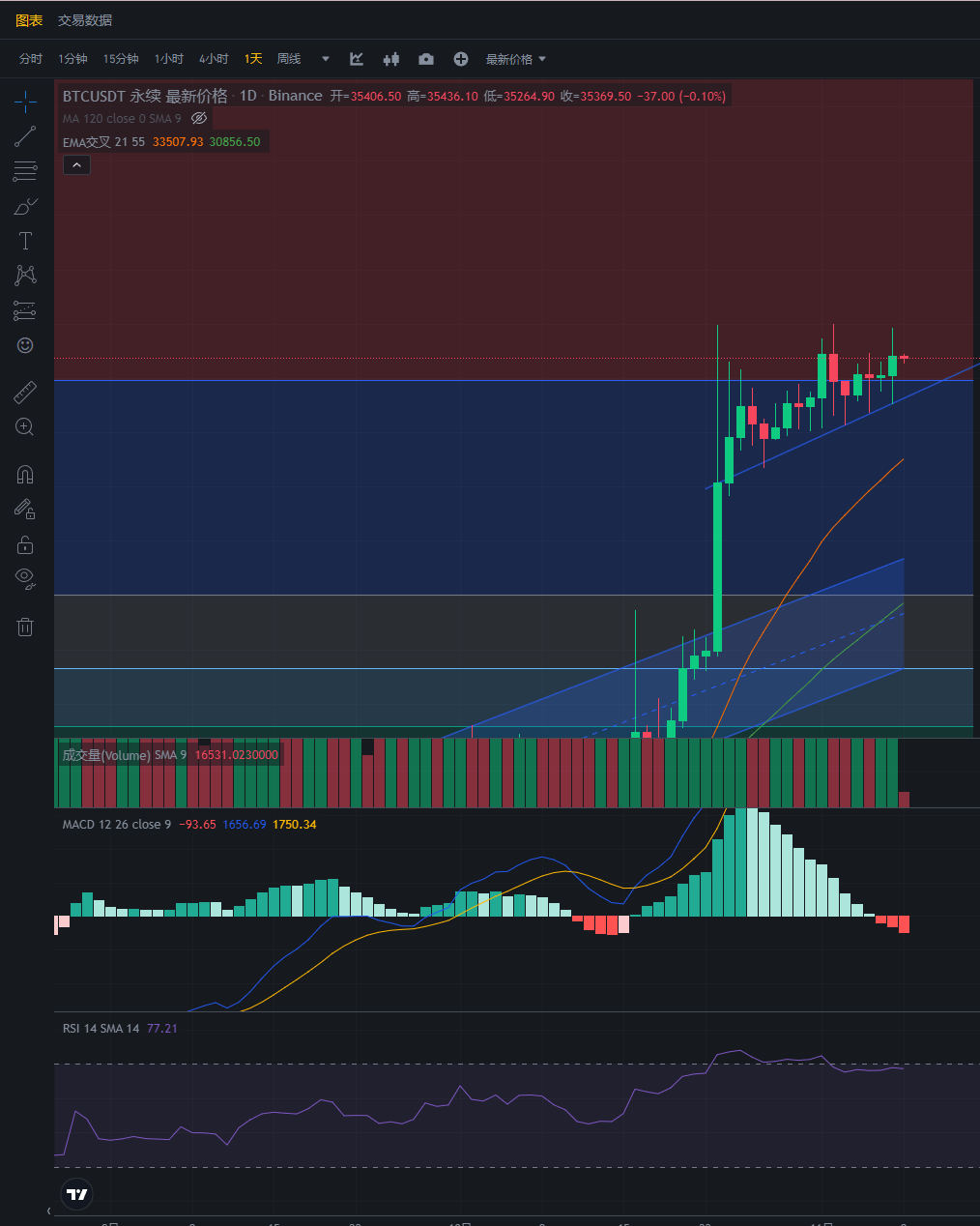Image resolution: width=980 pixels, height=1226 pixels.
Task: Select the brush drawing tool
Action: click(x=25, y=206)
